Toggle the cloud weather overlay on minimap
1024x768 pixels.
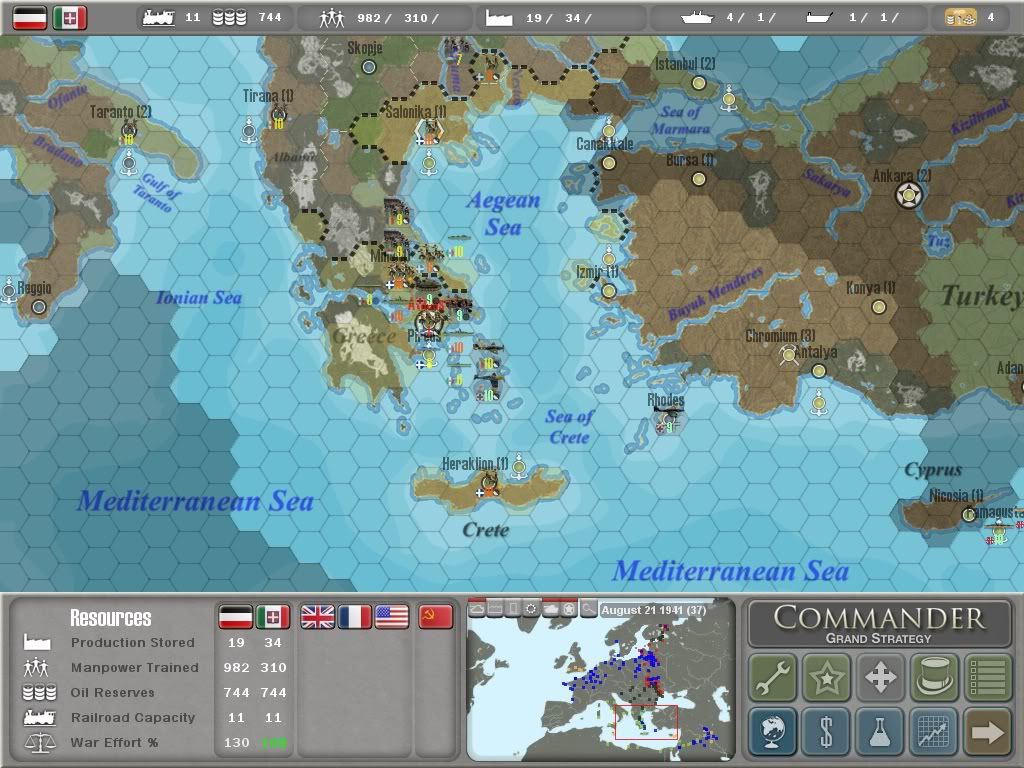[x=477, y=609]
